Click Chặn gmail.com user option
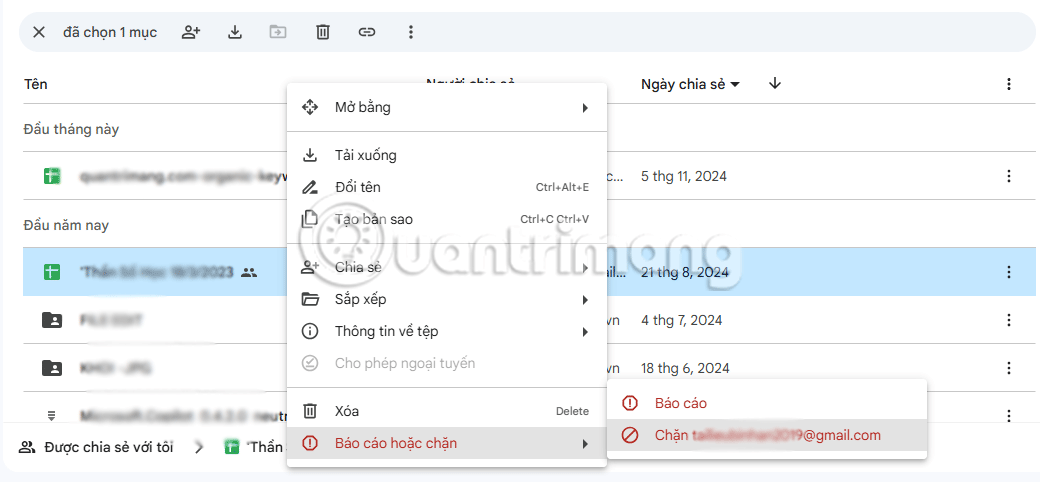The width and height of the screenshot is (1040, 482). [x=766, y=436]
